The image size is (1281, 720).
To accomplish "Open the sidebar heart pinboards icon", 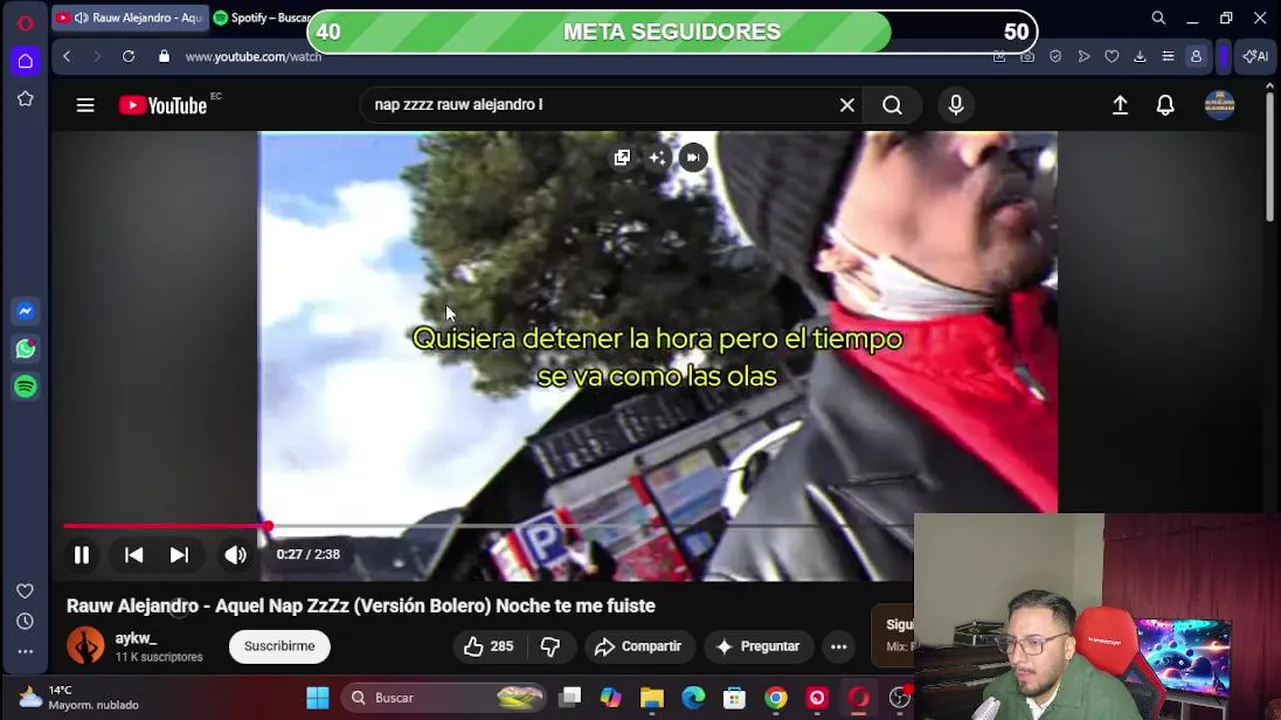I will coord(25,591).
